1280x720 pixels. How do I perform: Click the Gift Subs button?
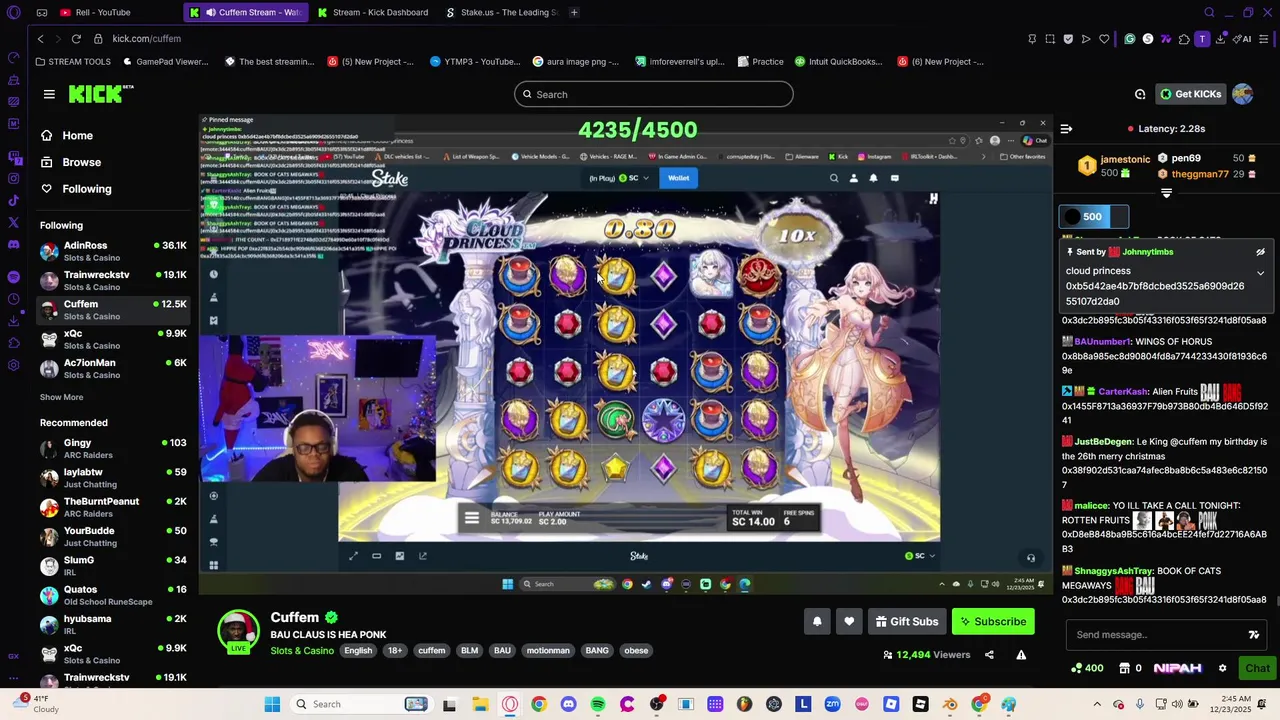[907, 621]
